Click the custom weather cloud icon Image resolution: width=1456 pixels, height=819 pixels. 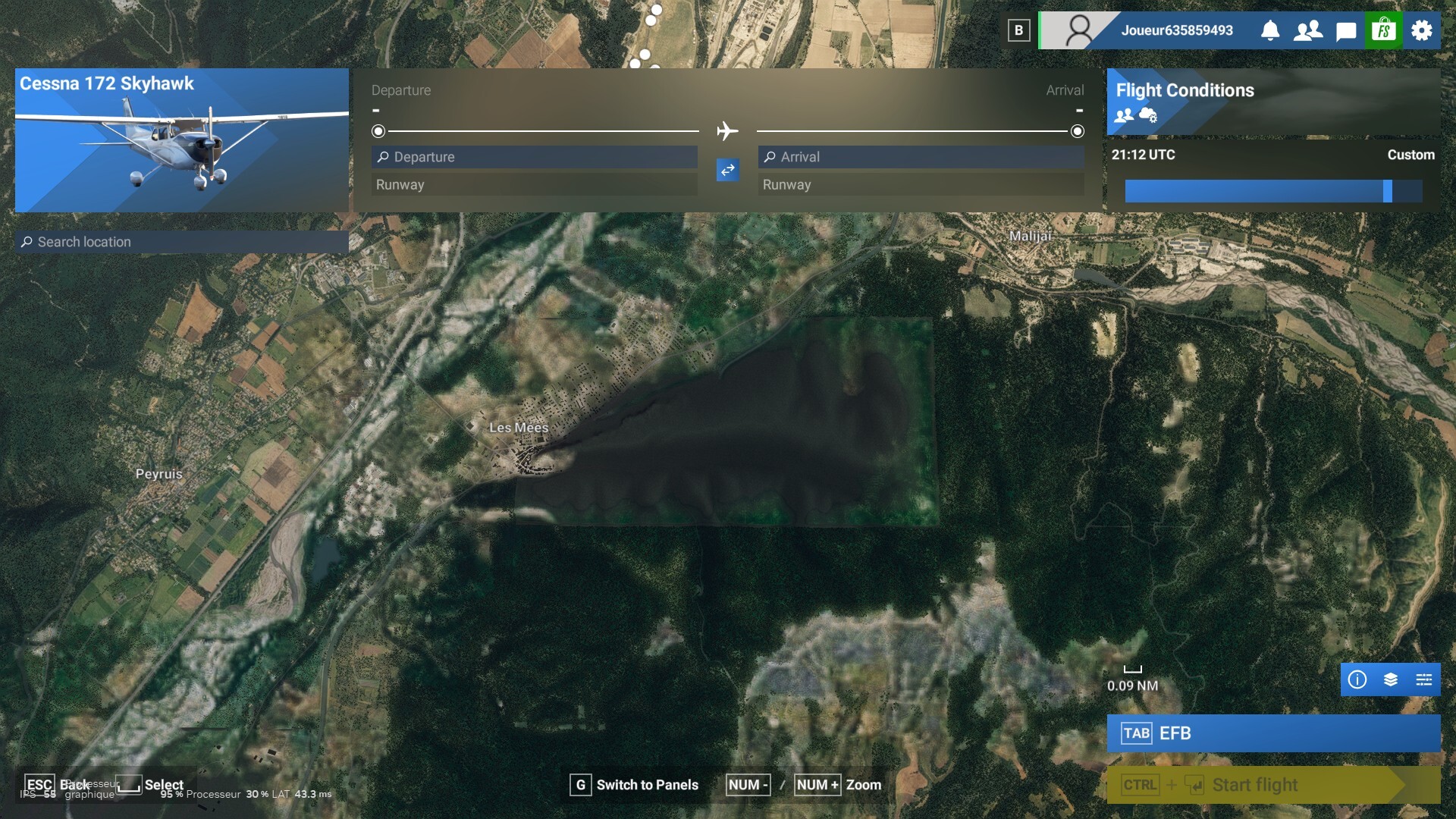click(1148, 115)
